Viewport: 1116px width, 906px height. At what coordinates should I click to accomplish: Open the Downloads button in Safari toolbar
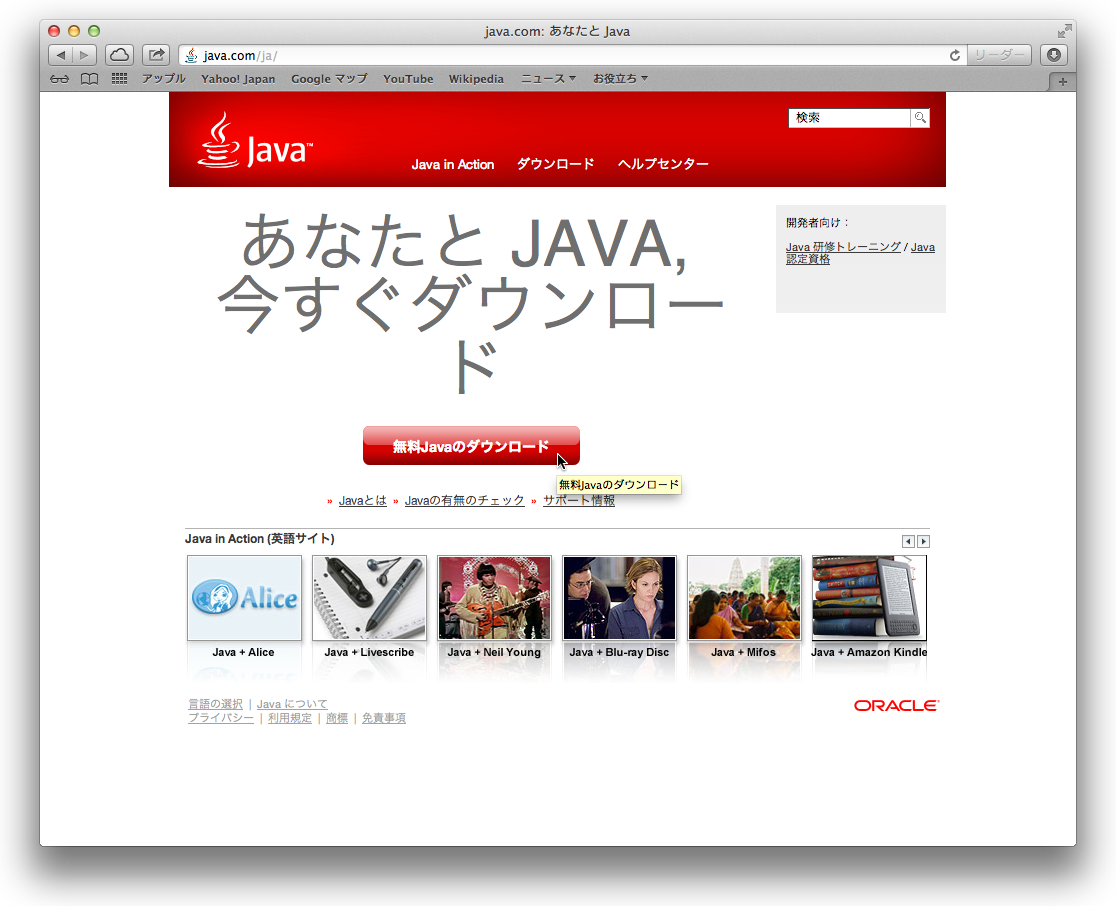pos(1053,55)
